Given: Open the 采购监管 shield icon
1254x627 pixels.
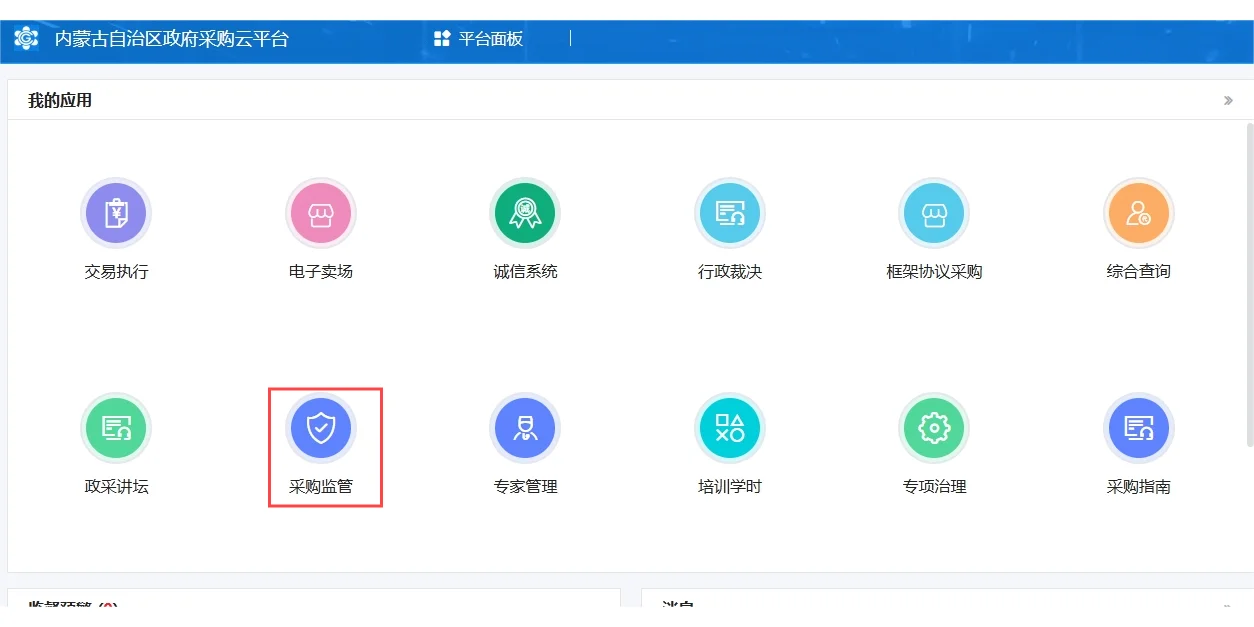Looking at the screenshot, I should coord(321,428).
